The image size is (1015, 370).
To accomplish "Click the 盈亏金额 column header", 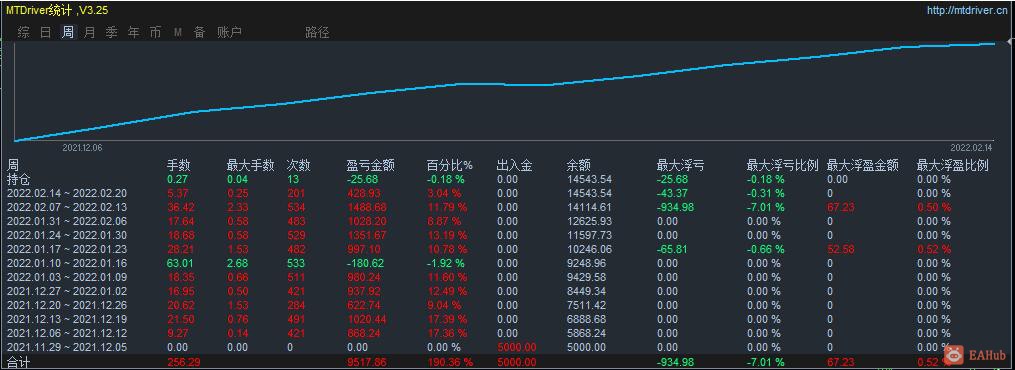I will (x=371, y=166).
